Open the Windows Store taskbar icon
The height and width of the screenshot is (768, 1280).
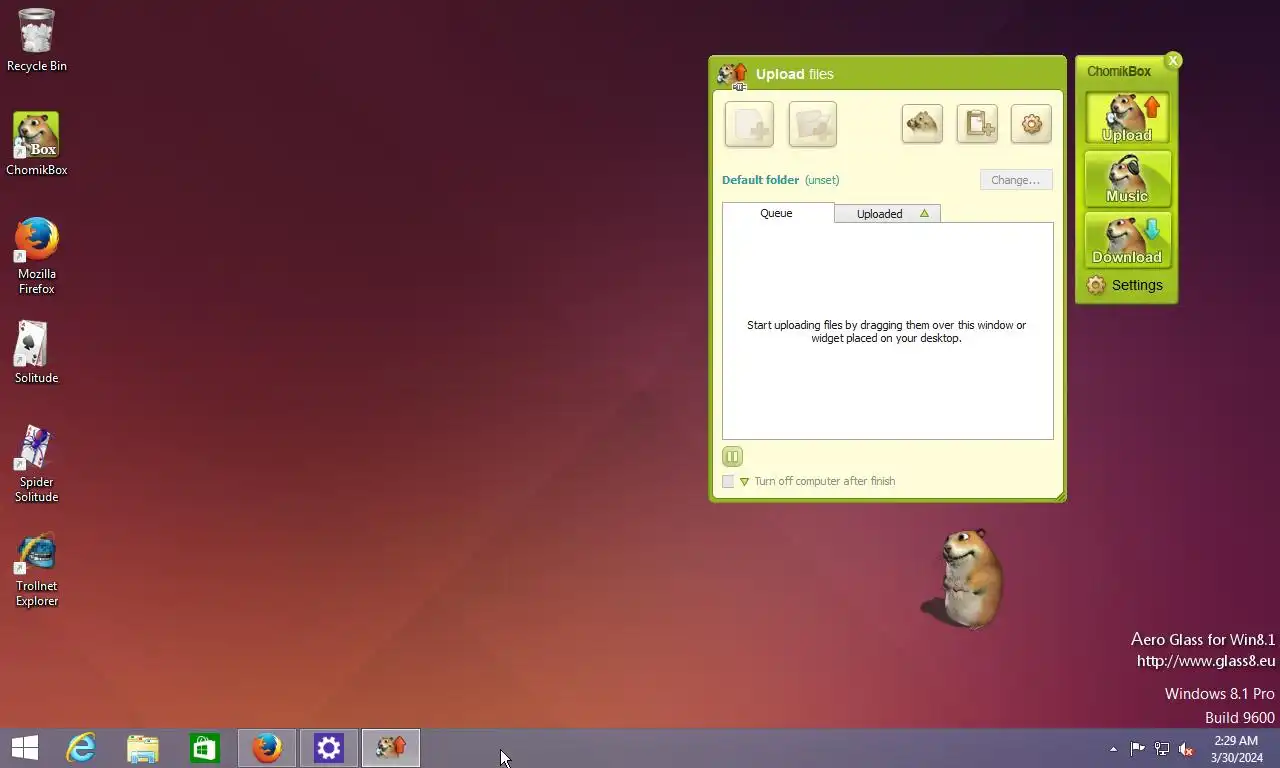click(205, 748)
